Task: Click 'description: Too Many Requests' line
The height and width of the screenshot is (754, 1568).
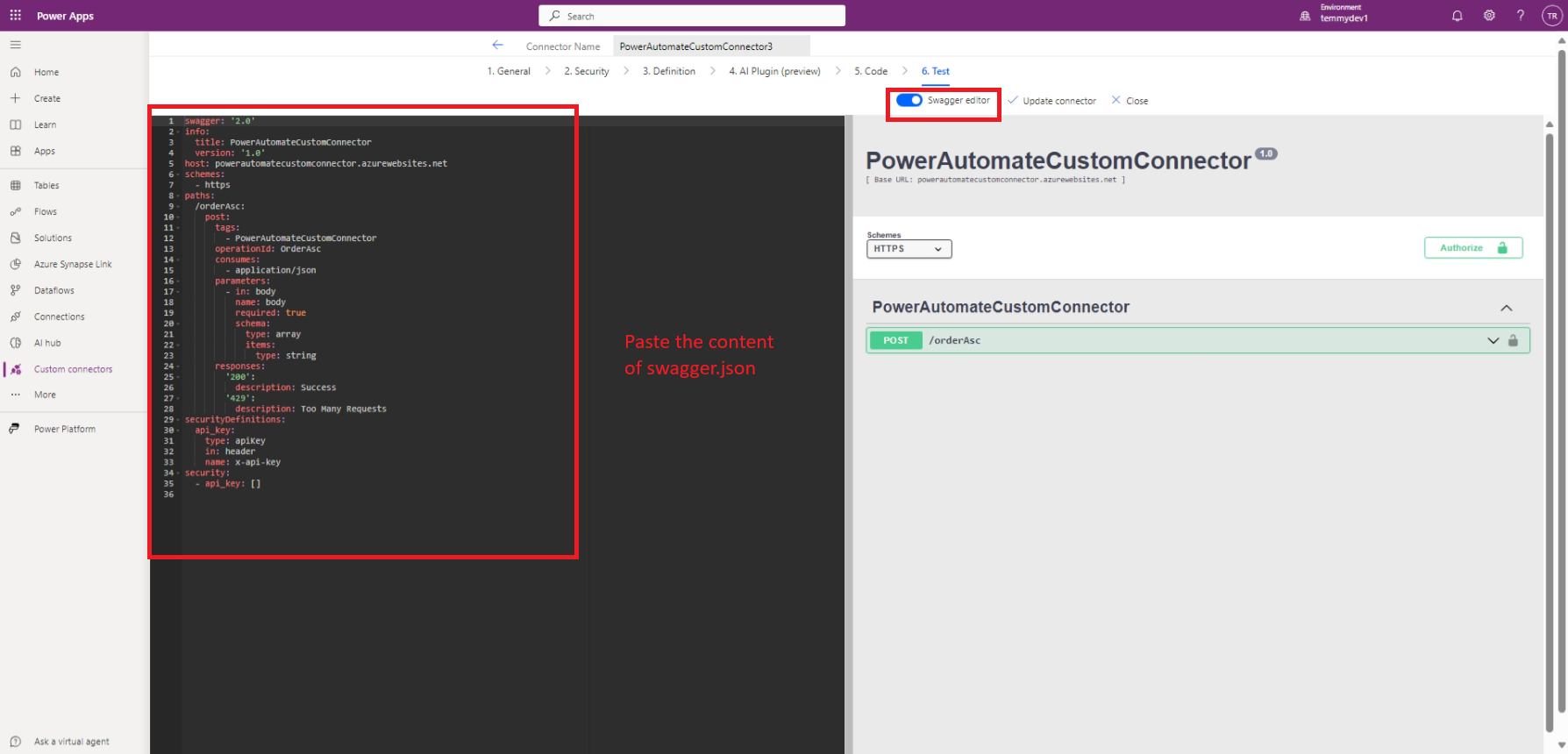Action: pyautogui.click(x=310, y=409)
